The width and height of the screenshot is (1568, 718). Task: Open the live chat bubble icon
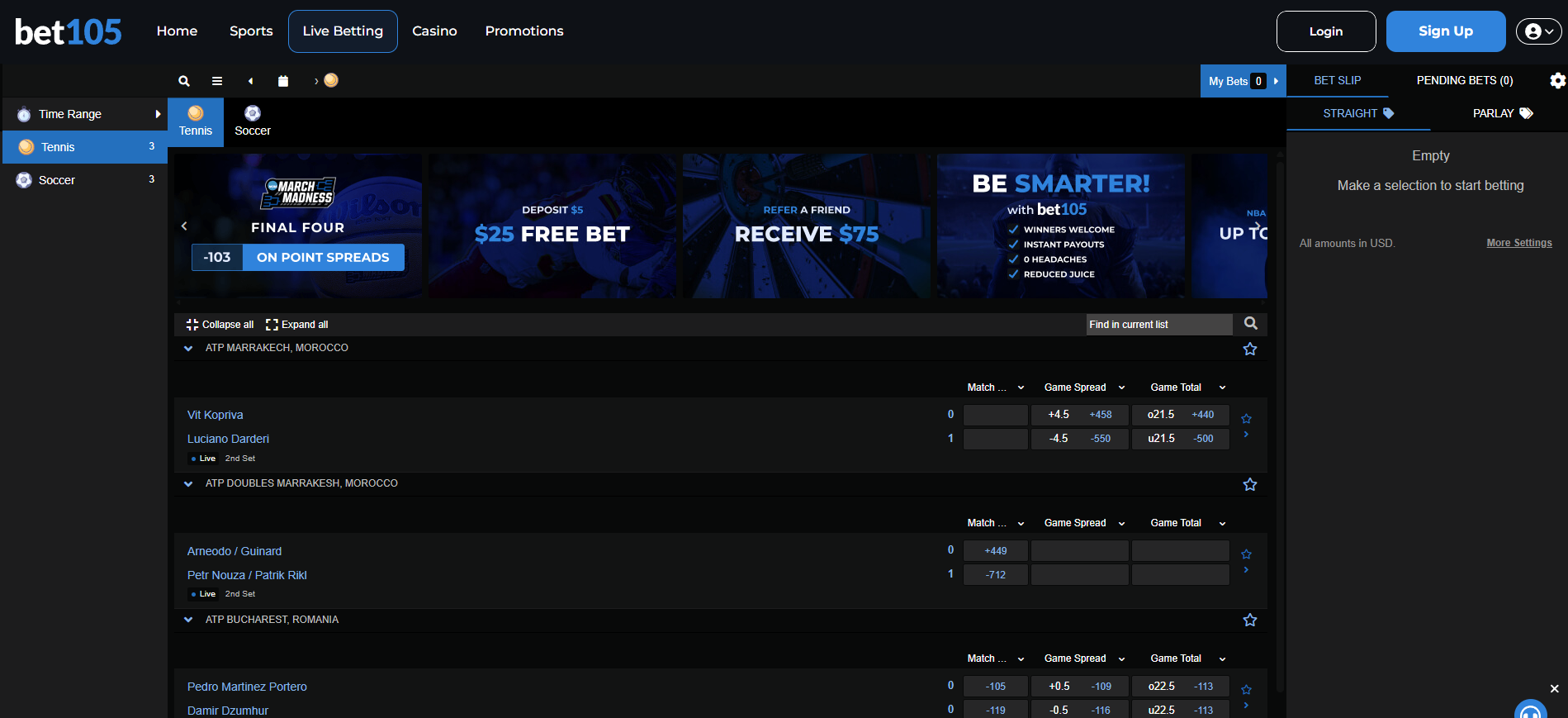click(x=1530, y=711)
